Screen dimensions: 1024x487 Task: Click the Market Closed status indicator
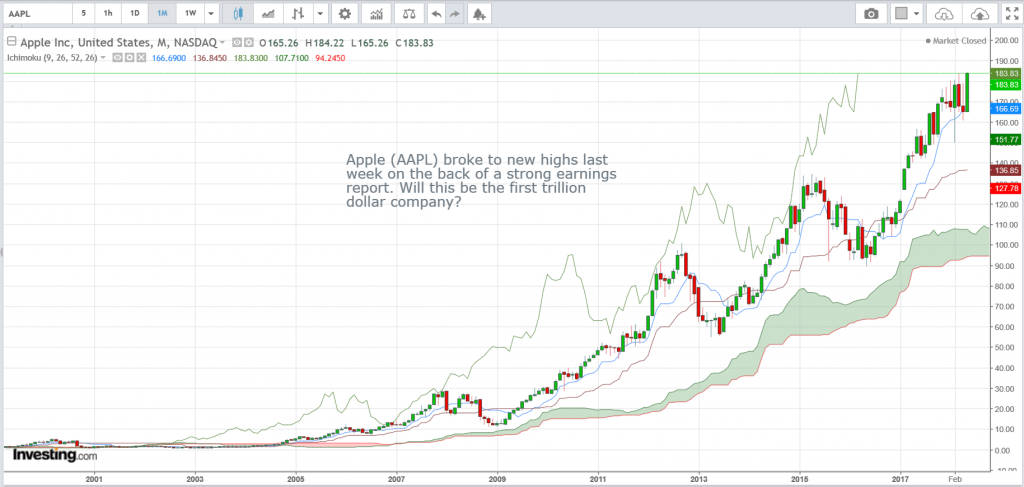(955, 40)
